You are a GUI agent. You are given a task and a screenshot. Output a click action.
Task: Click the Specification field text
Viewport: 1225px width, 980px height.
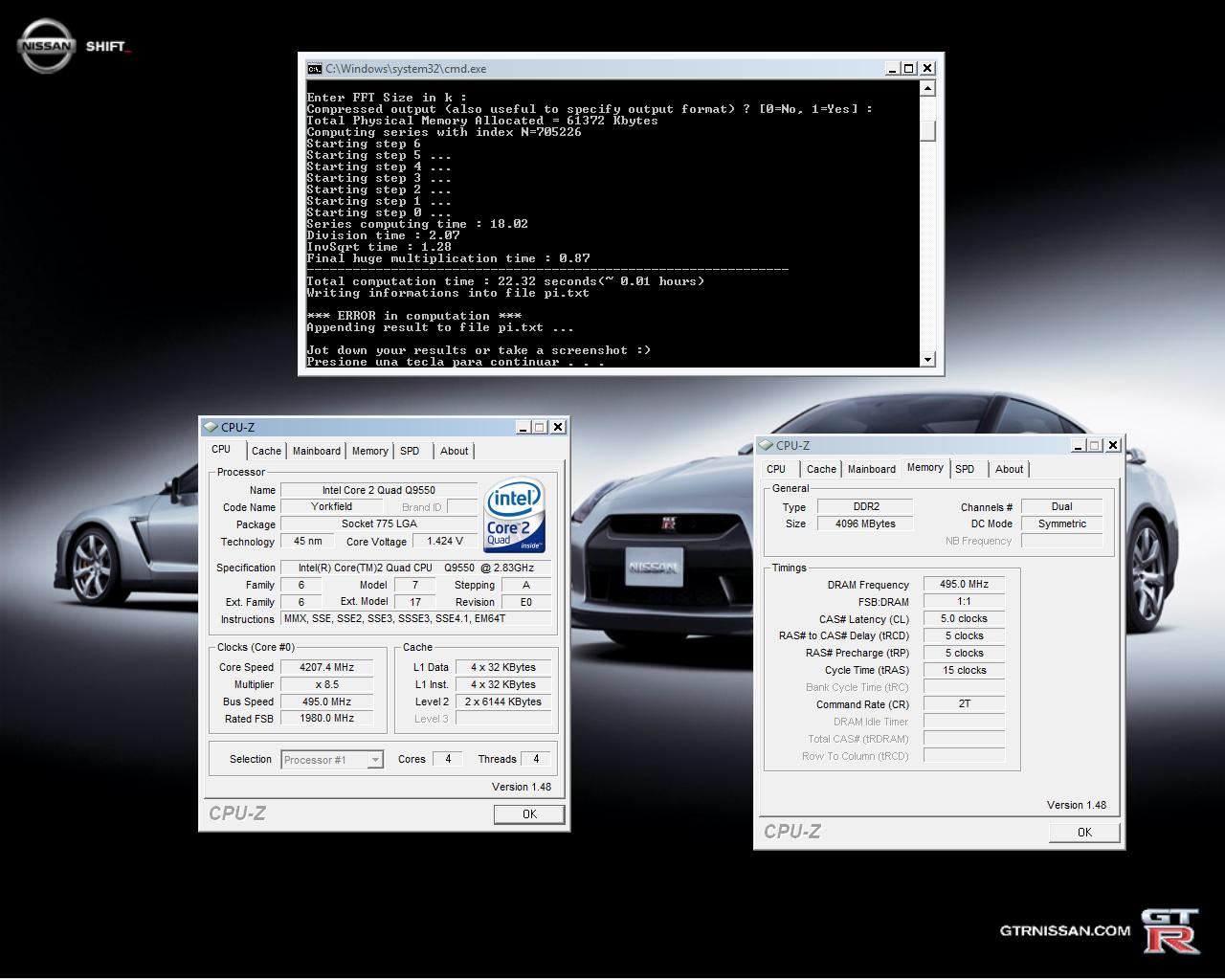pos(415,568)
